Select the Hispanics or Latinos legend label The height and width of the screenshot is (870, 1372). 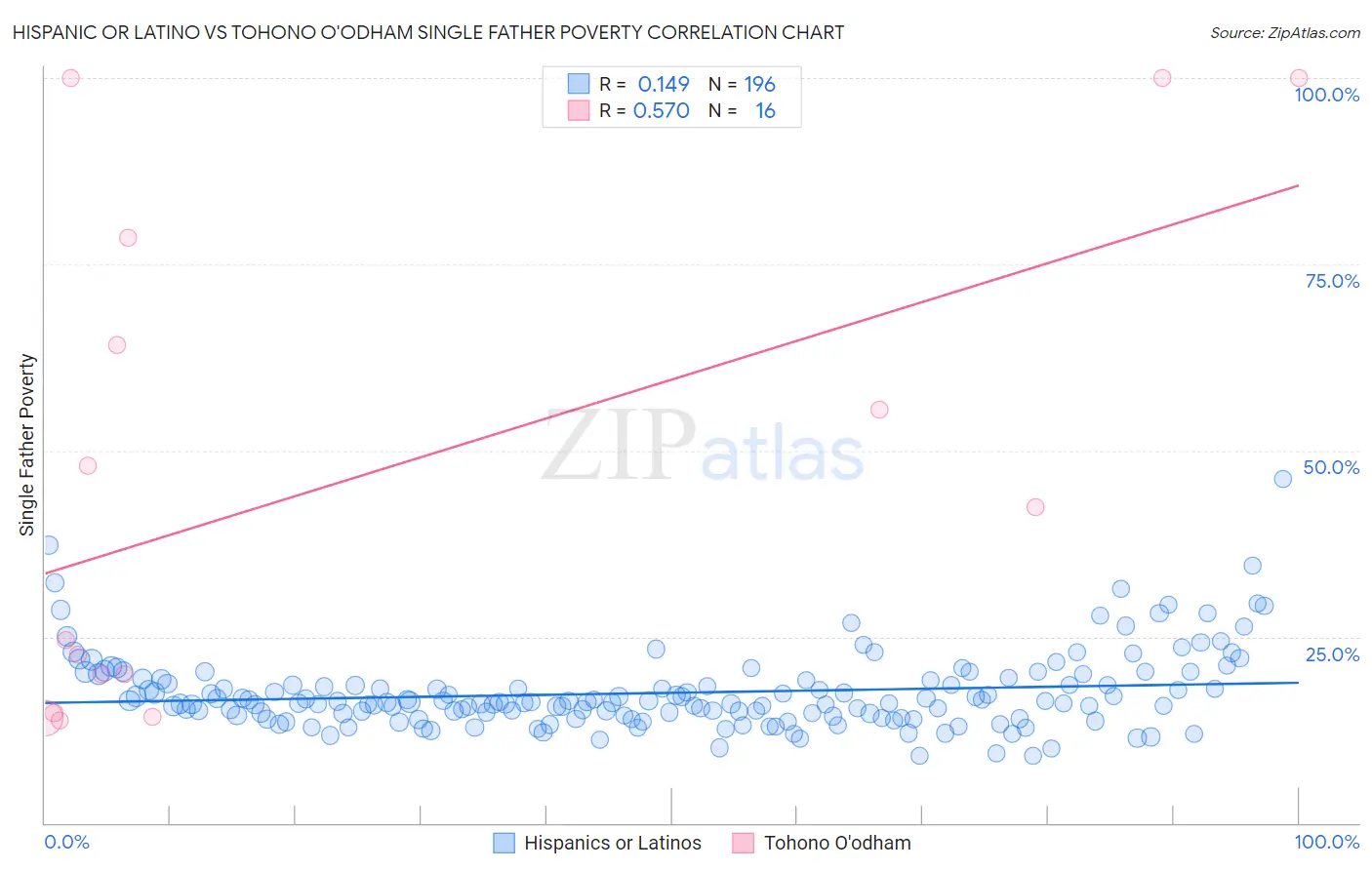click(x=613, y=843)
